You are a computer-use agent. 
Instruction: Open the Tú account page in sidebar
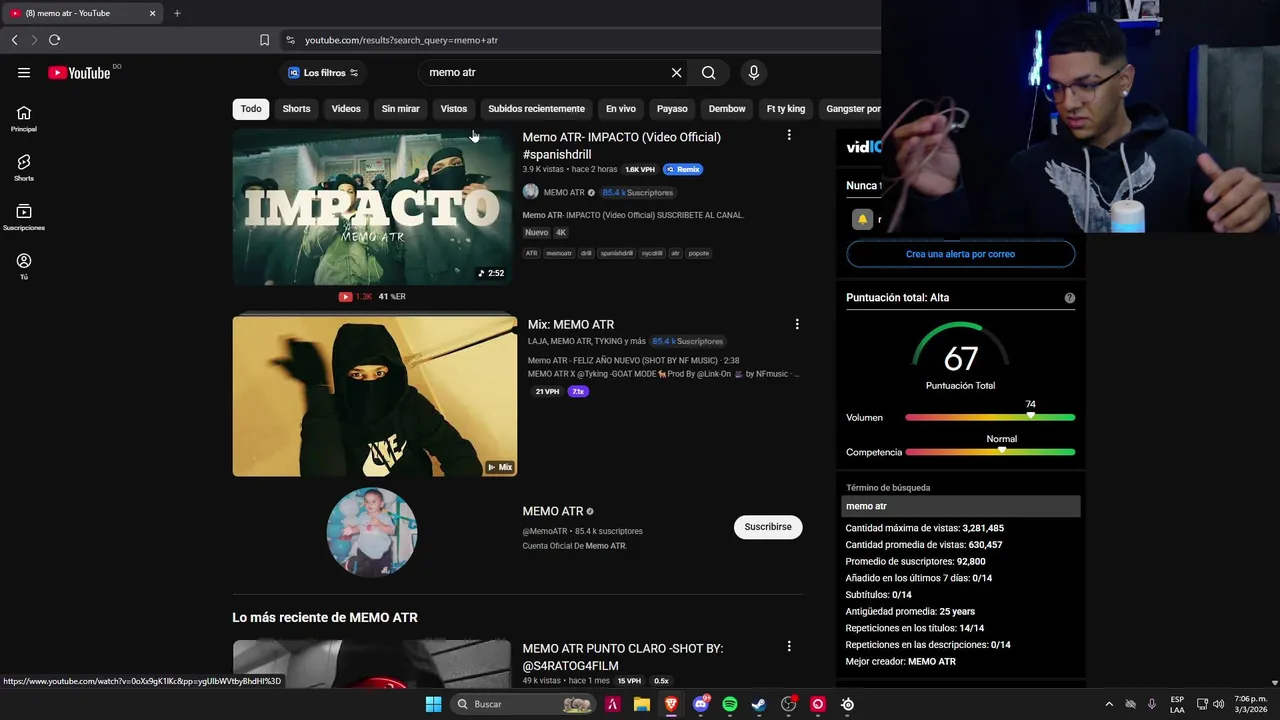pyautogui.click(x=24, y=267)
